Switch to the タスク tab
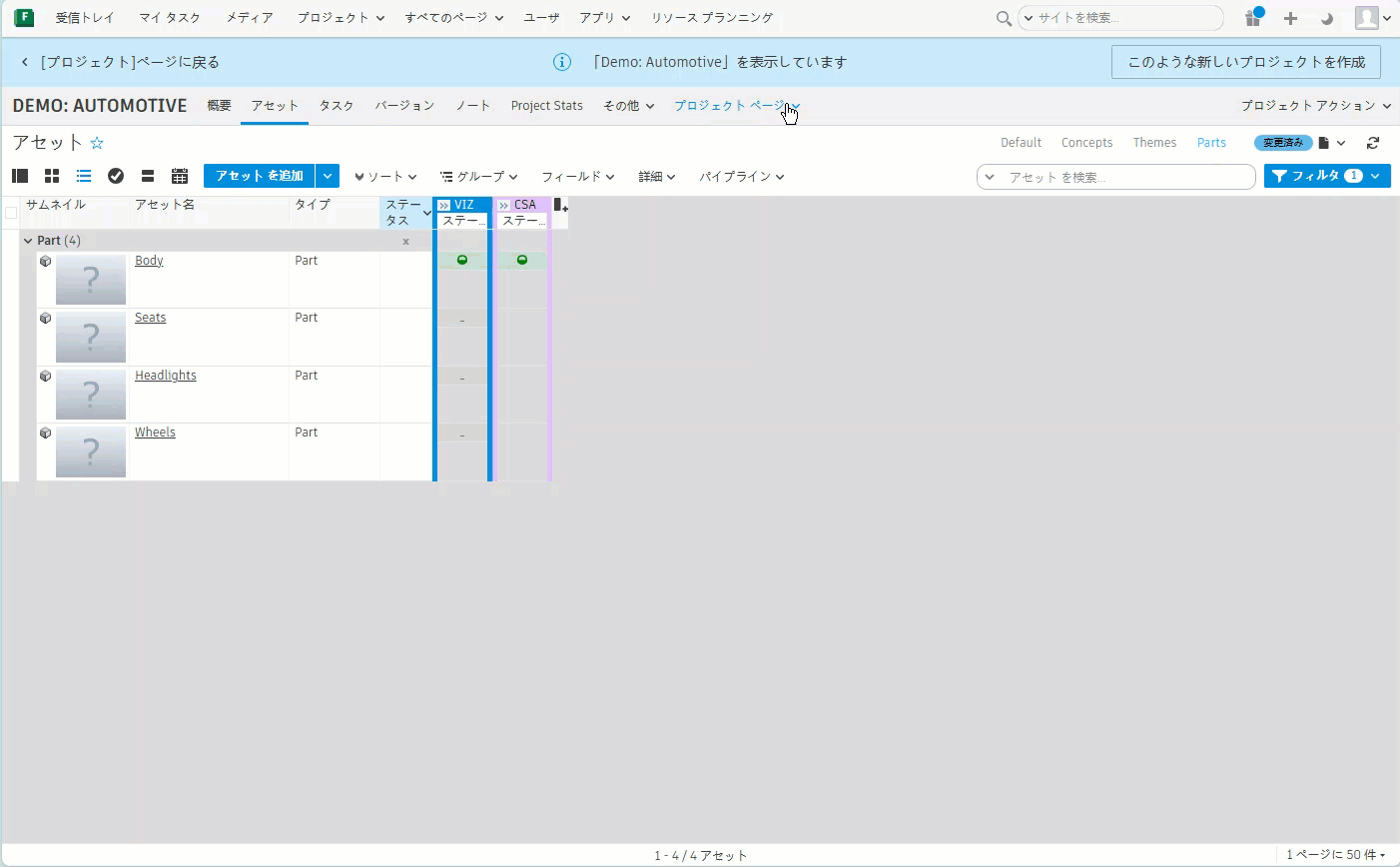The image size is (1400, 867). click(337, 106)
